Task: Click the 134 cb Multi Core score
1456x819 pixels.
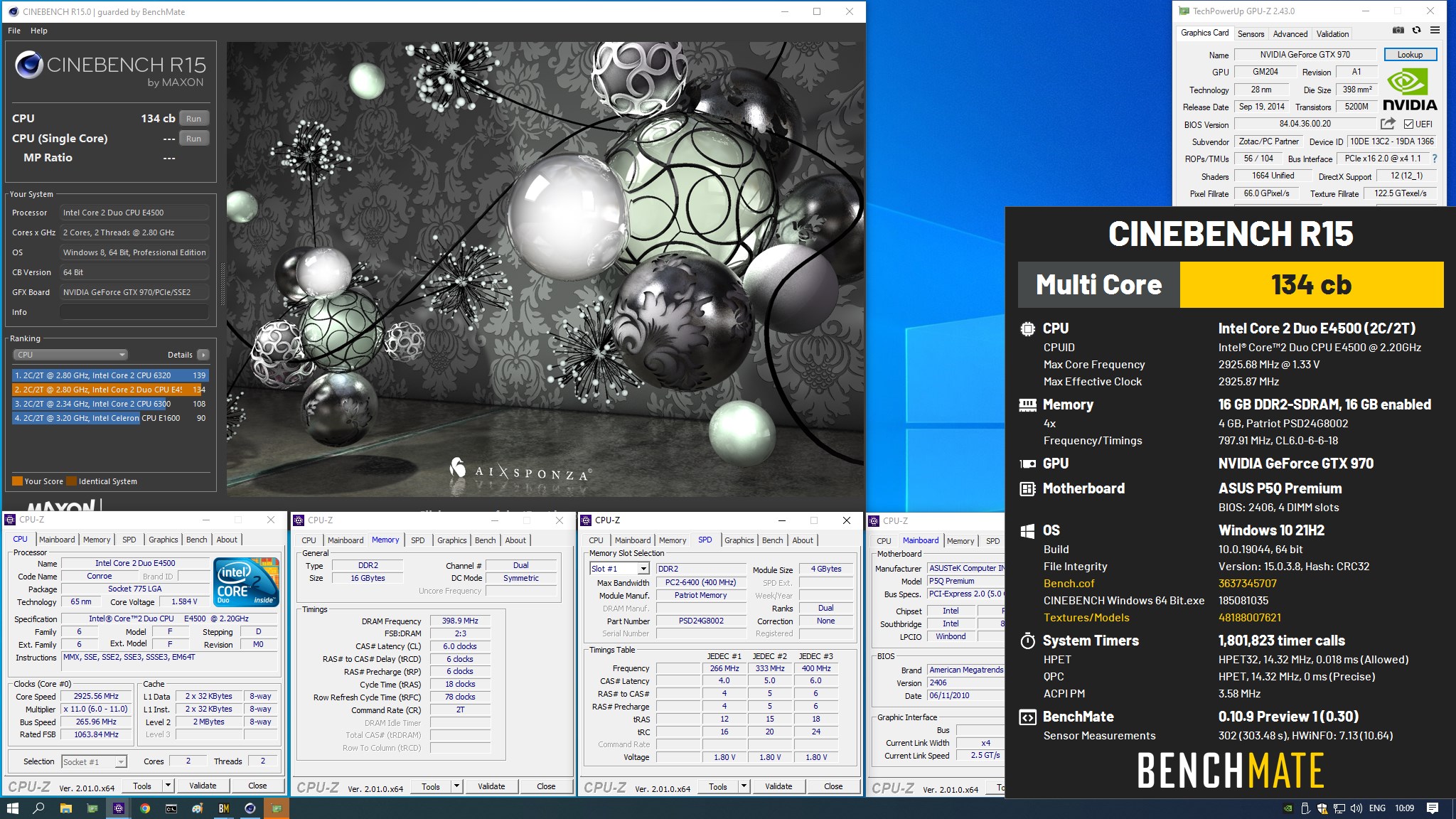Action: pyautogui.click(x=1312, y=284)
